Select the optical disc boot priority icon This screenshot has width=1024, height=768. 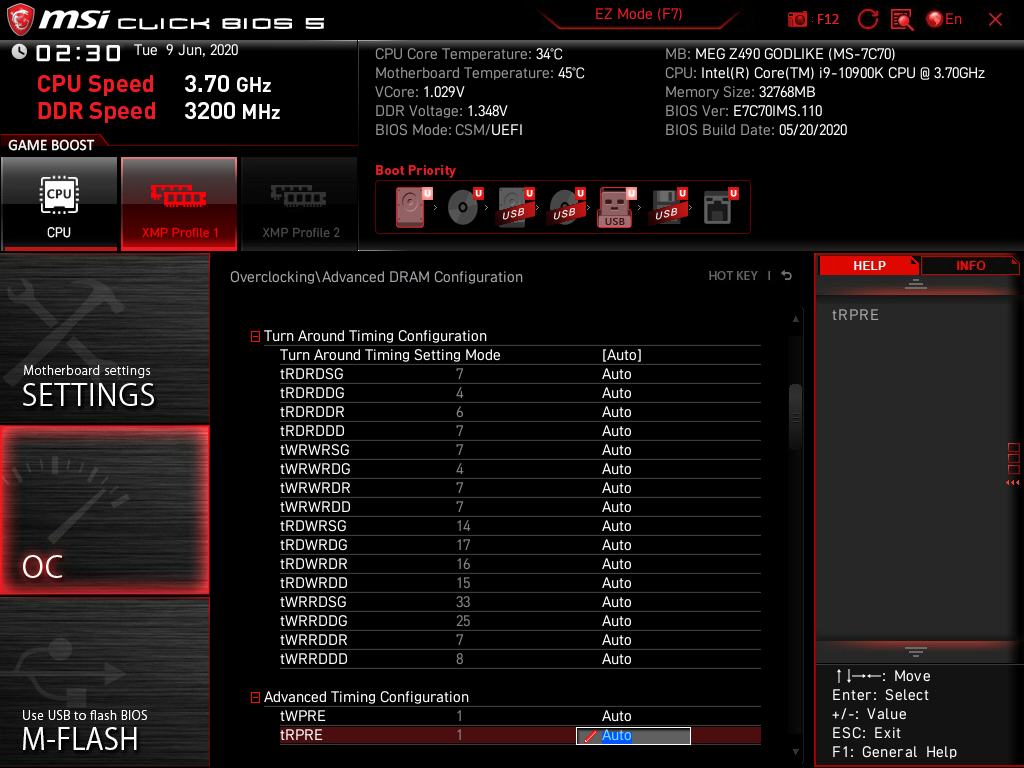pyautogui.click(x=464, y=207)
